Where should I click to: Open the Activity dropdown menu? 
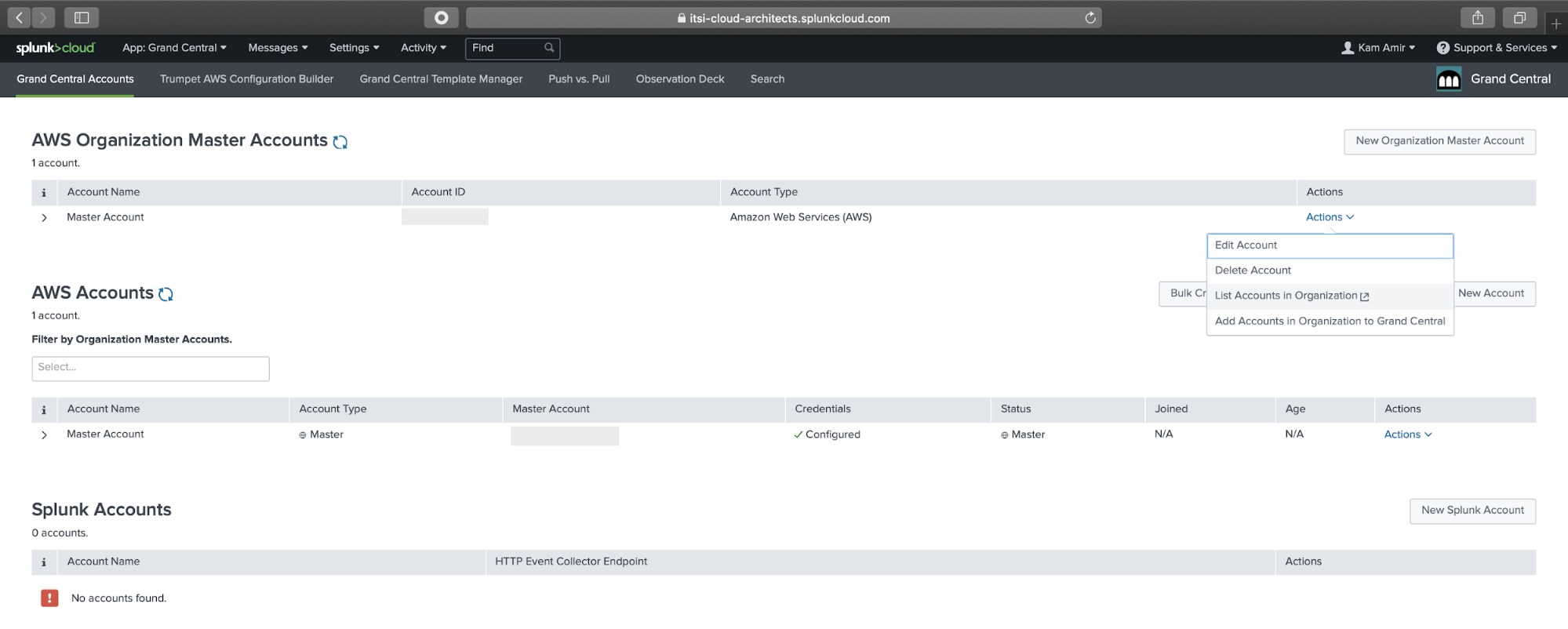424,48
